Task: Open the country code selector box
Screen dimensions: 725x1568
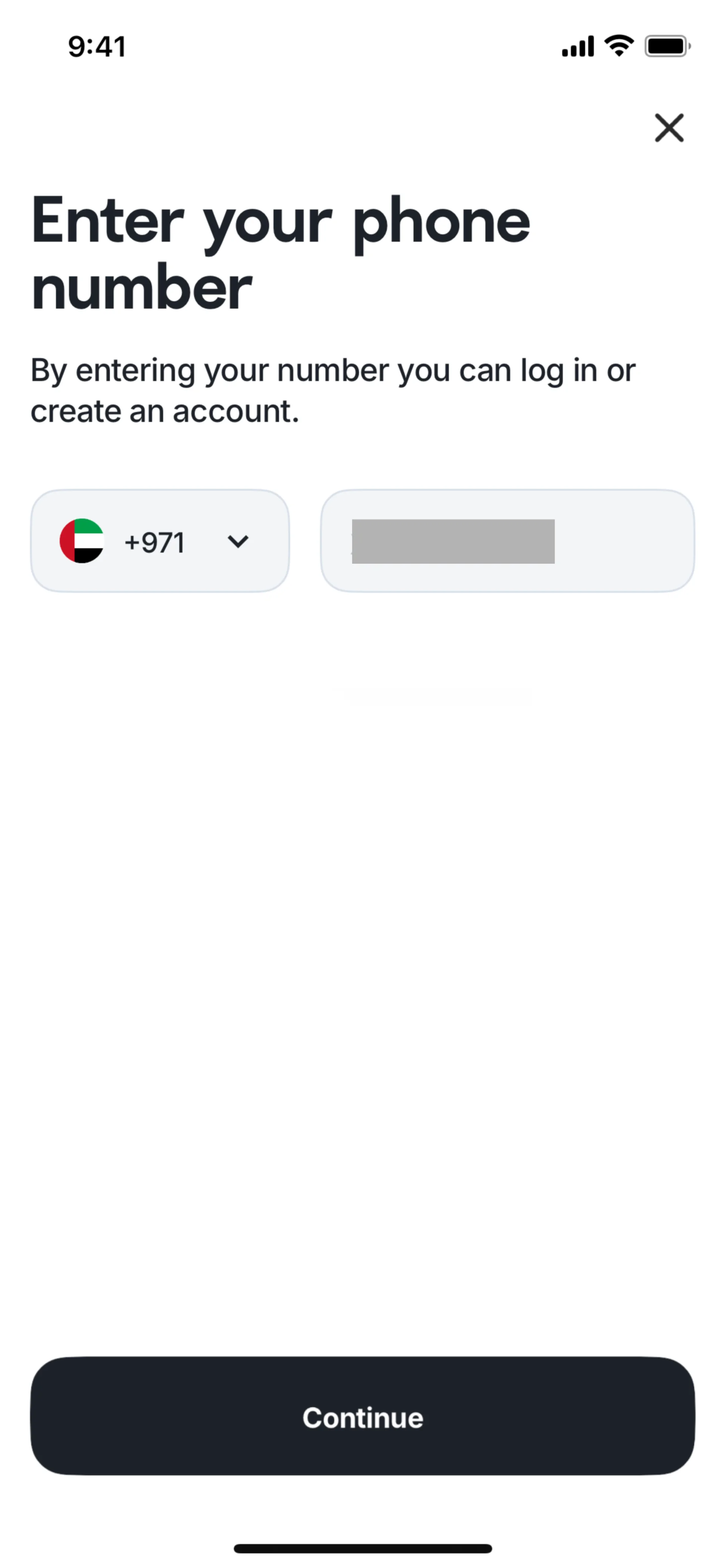Action: [160, 540]
